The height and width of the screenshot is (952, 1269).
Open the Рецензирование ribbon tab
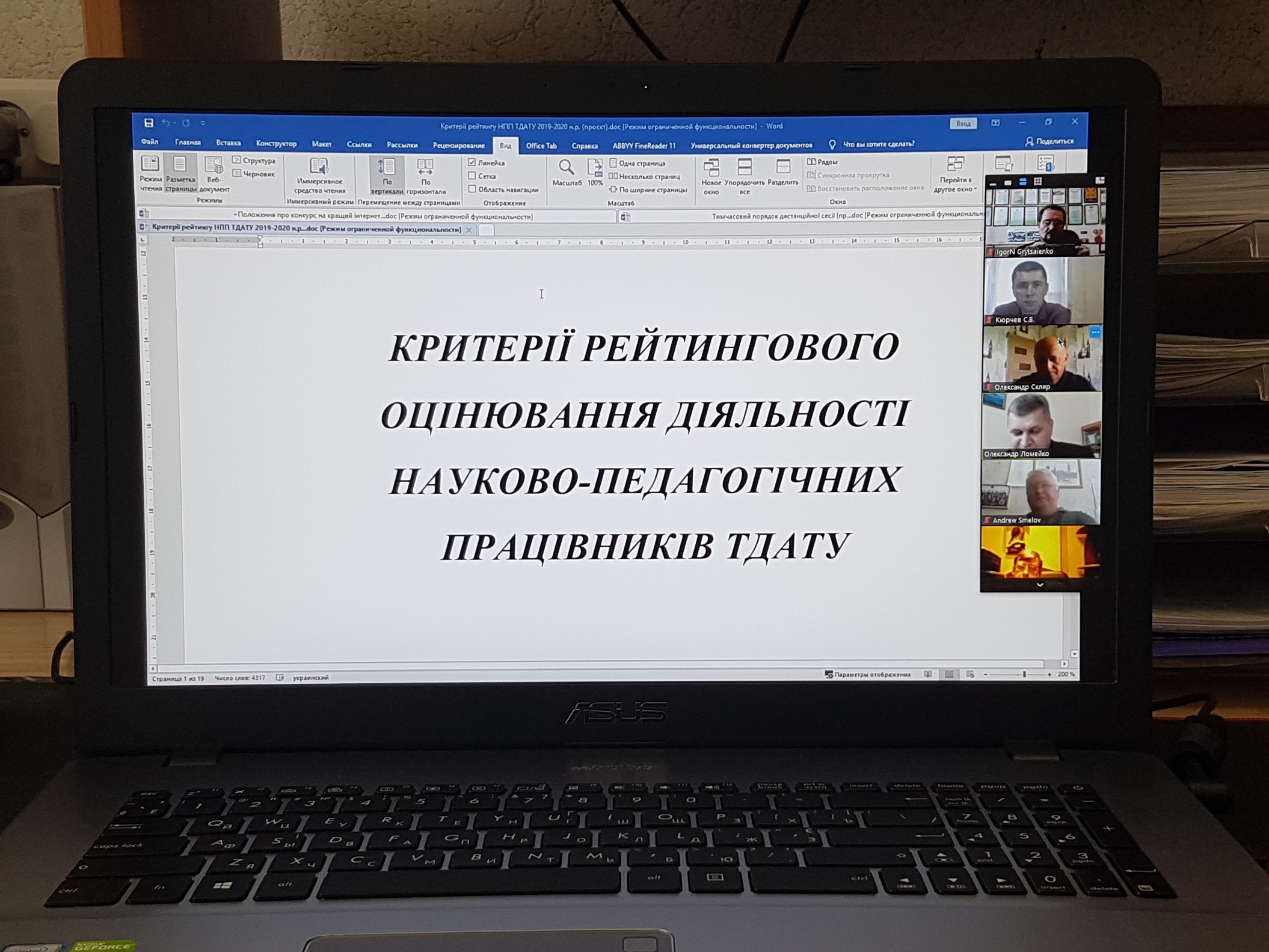[x=458, y=145]
